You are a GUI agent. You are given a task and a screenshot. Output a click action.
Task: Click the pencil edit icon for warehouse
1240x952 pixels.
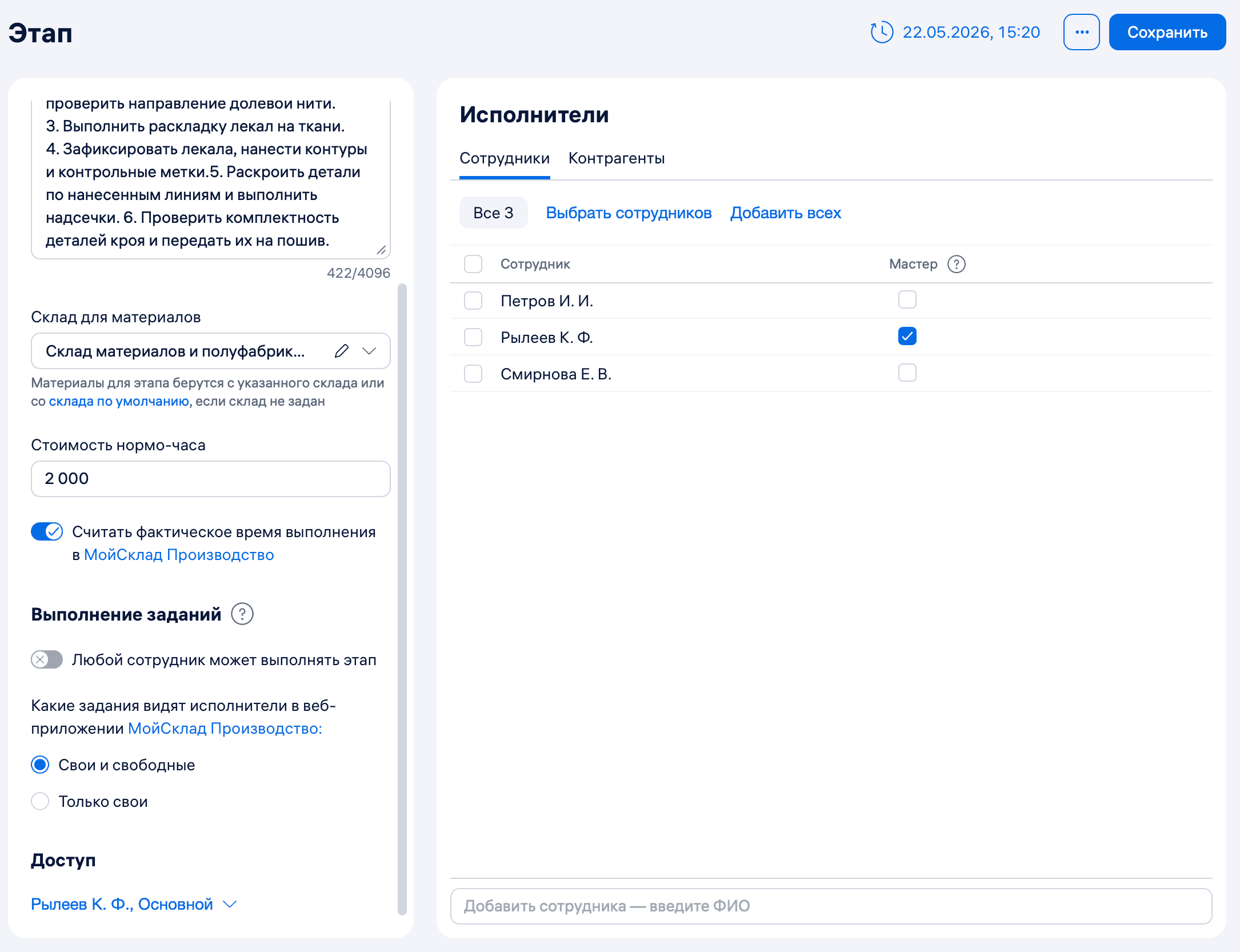click(x=342, y=351)
